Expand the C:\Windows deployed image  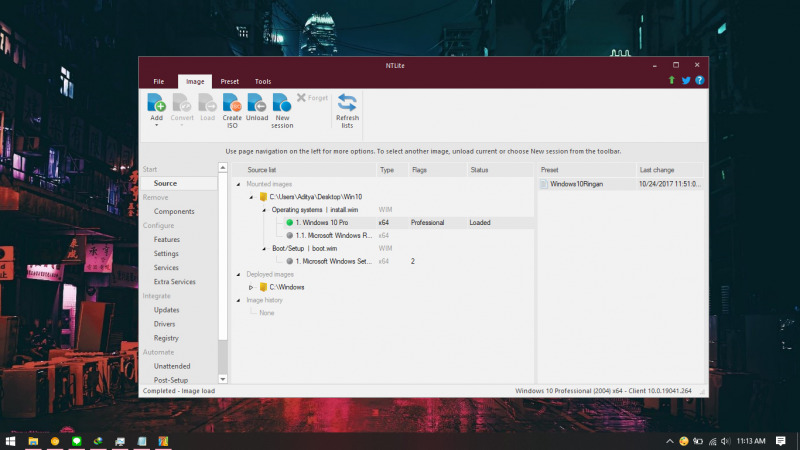251,287
